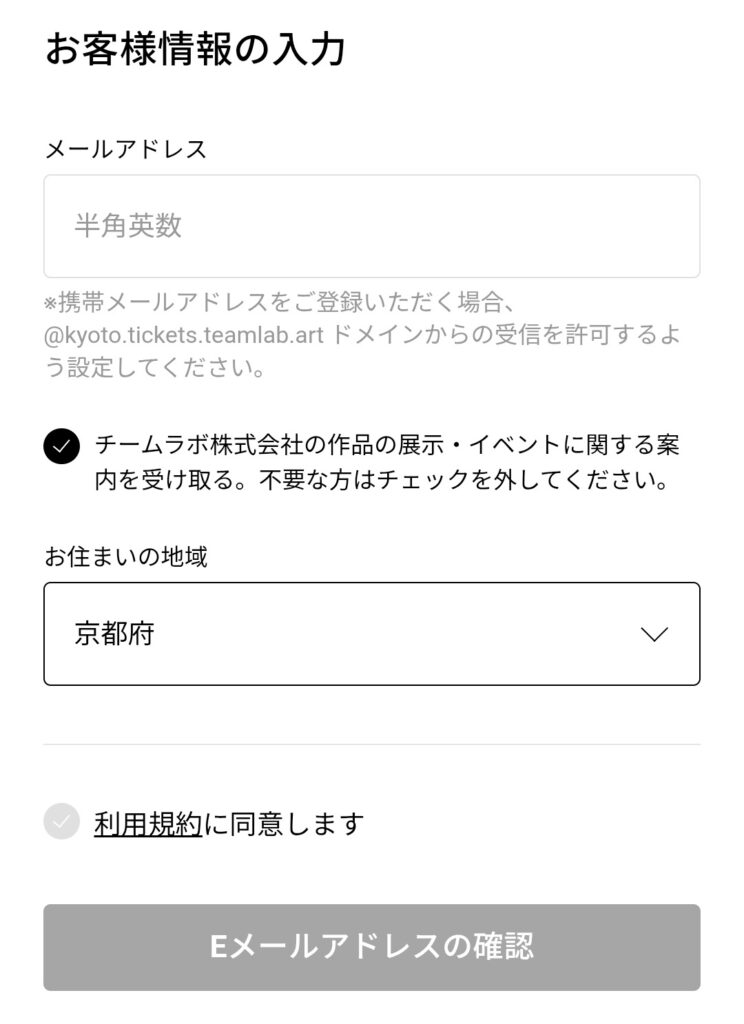Click the kyoto.tickets.teamlab.art domain note

tap(184, 335)
